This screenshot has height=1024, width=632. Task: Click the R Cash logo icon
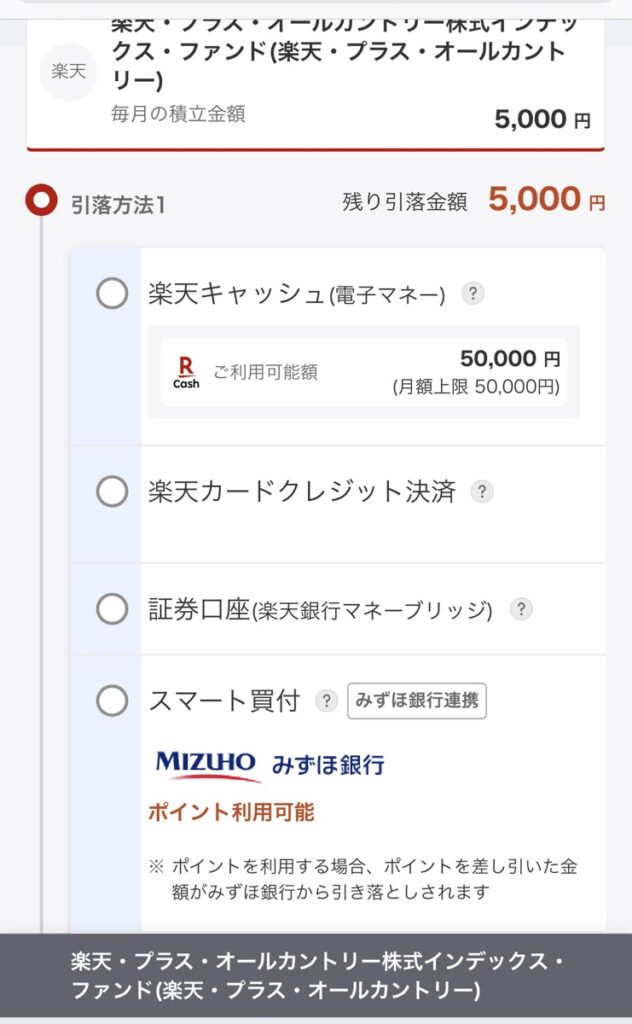coord(186,372)
